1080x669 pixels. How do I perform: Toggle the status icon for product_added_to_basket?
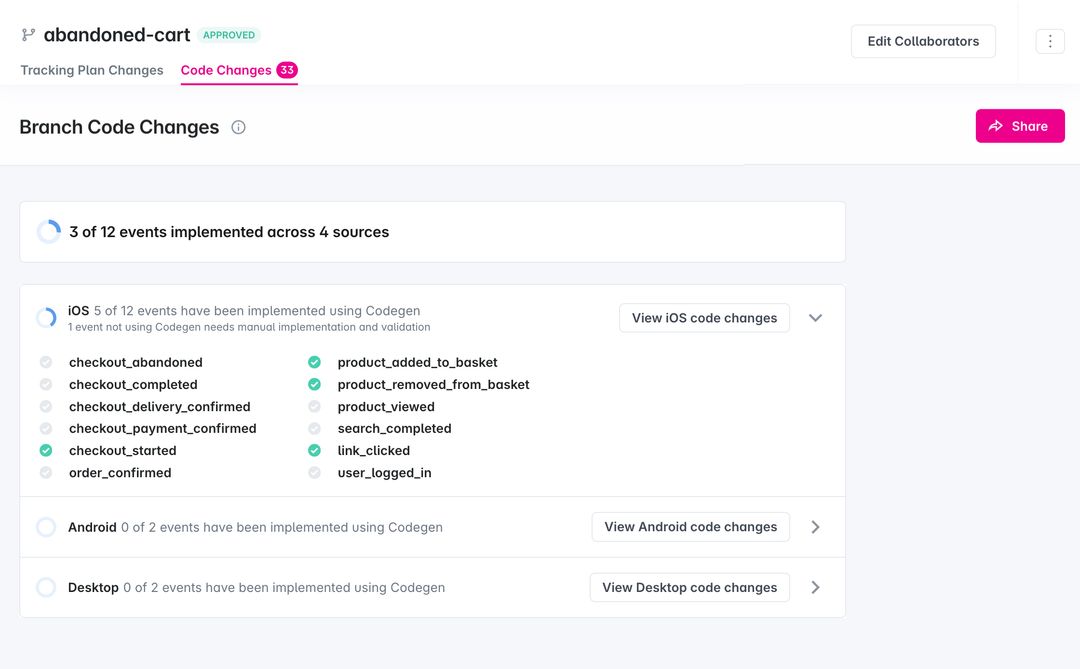click(314, 362)
